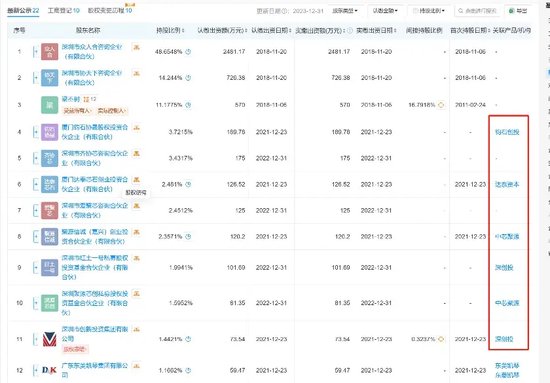The width and height of the screenshot is (550, 383).
Task: Click the number 12 badge beside row 3 name
Action: 90,100
